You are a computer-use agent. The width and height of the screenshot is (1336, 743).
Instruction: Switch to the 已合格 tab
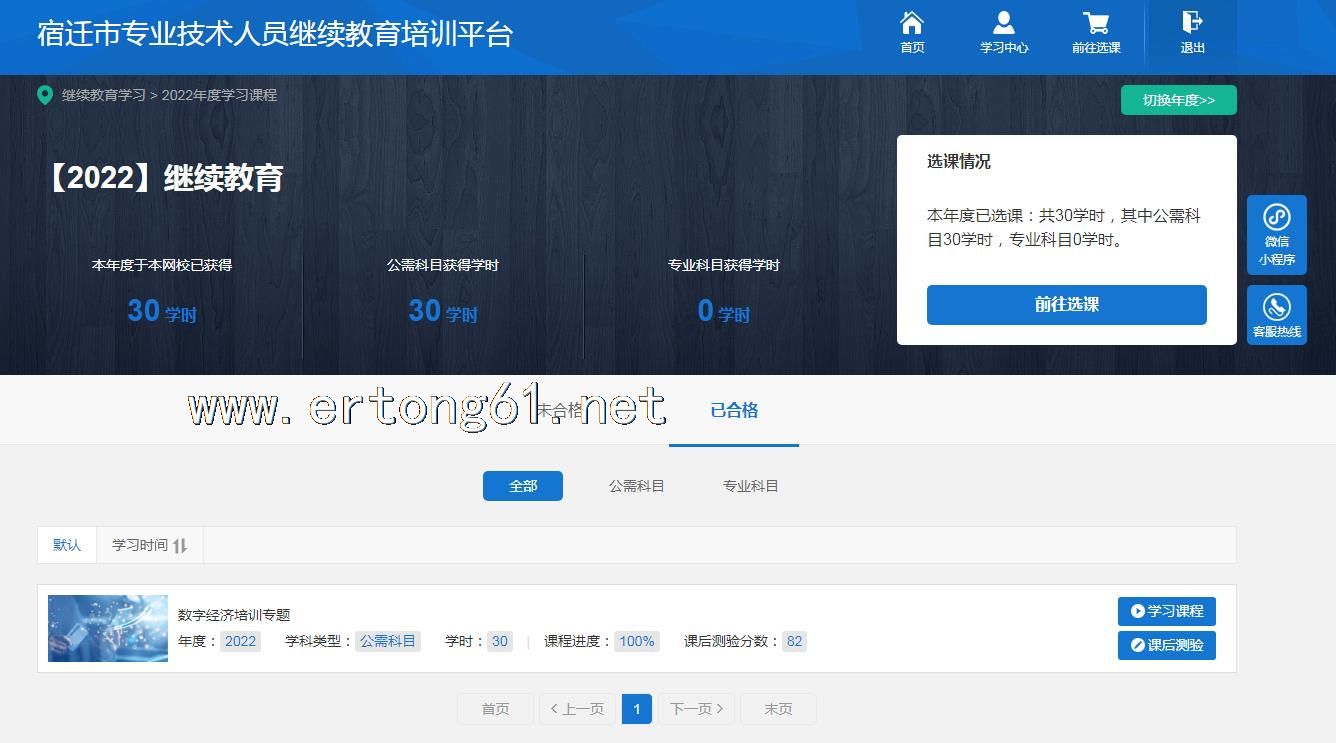(734, 410)
